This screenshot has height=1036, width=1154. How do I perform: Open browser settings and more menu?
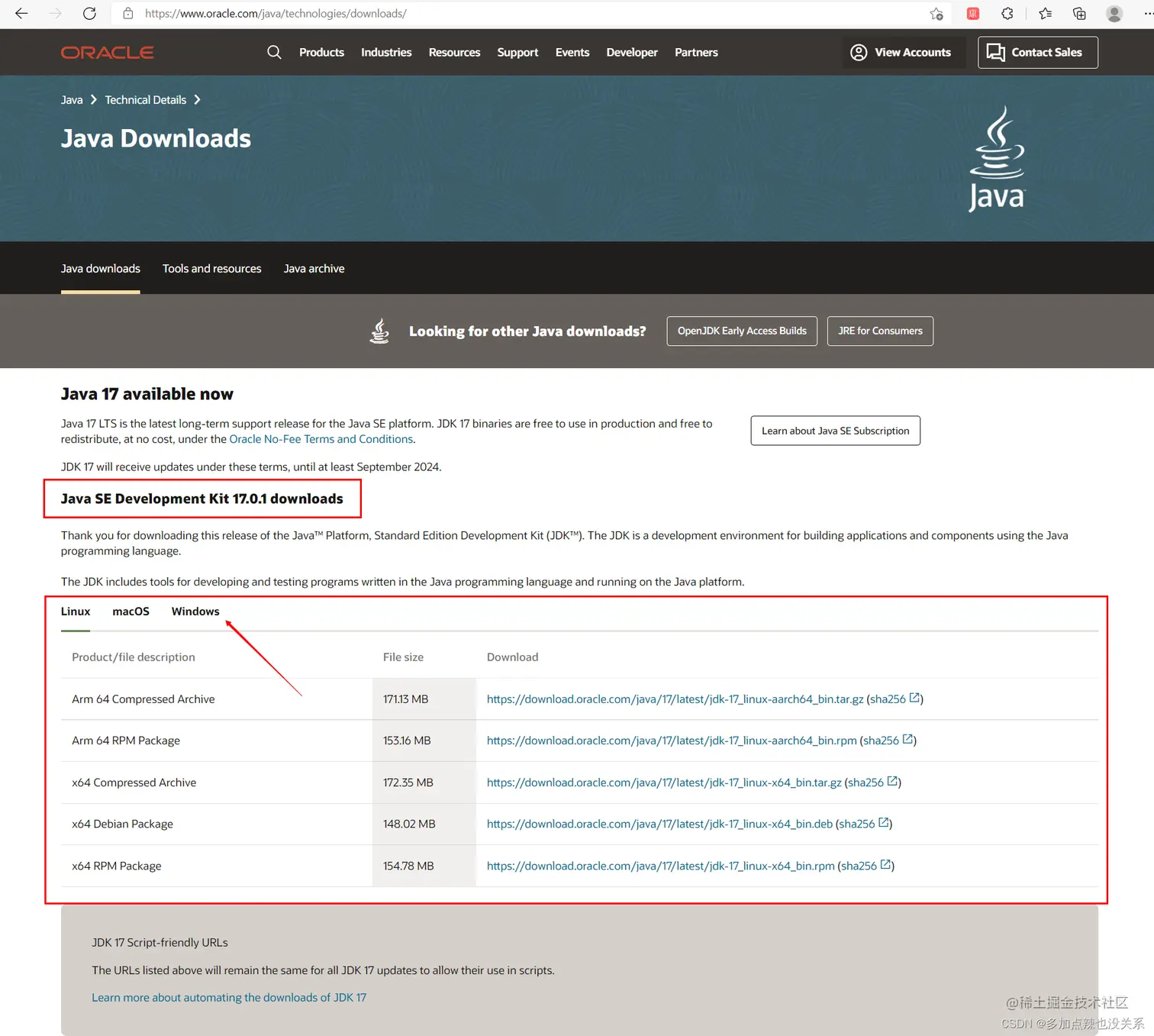tap(1148, 14)
